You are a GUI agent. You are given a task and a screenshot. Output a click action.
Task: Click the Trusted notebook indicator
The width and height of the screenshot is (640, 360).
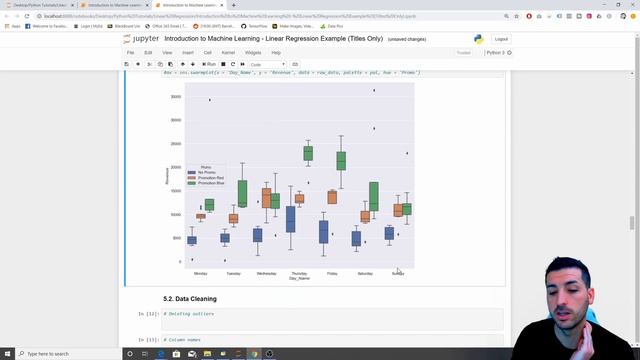[x=464, y=53]
